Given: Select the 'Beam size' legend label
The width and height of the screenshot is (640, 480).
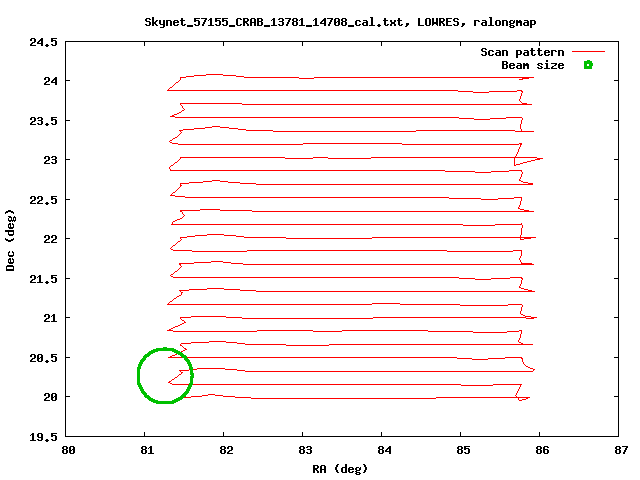Looking at the screenshot, I should [x=533, y=65].
